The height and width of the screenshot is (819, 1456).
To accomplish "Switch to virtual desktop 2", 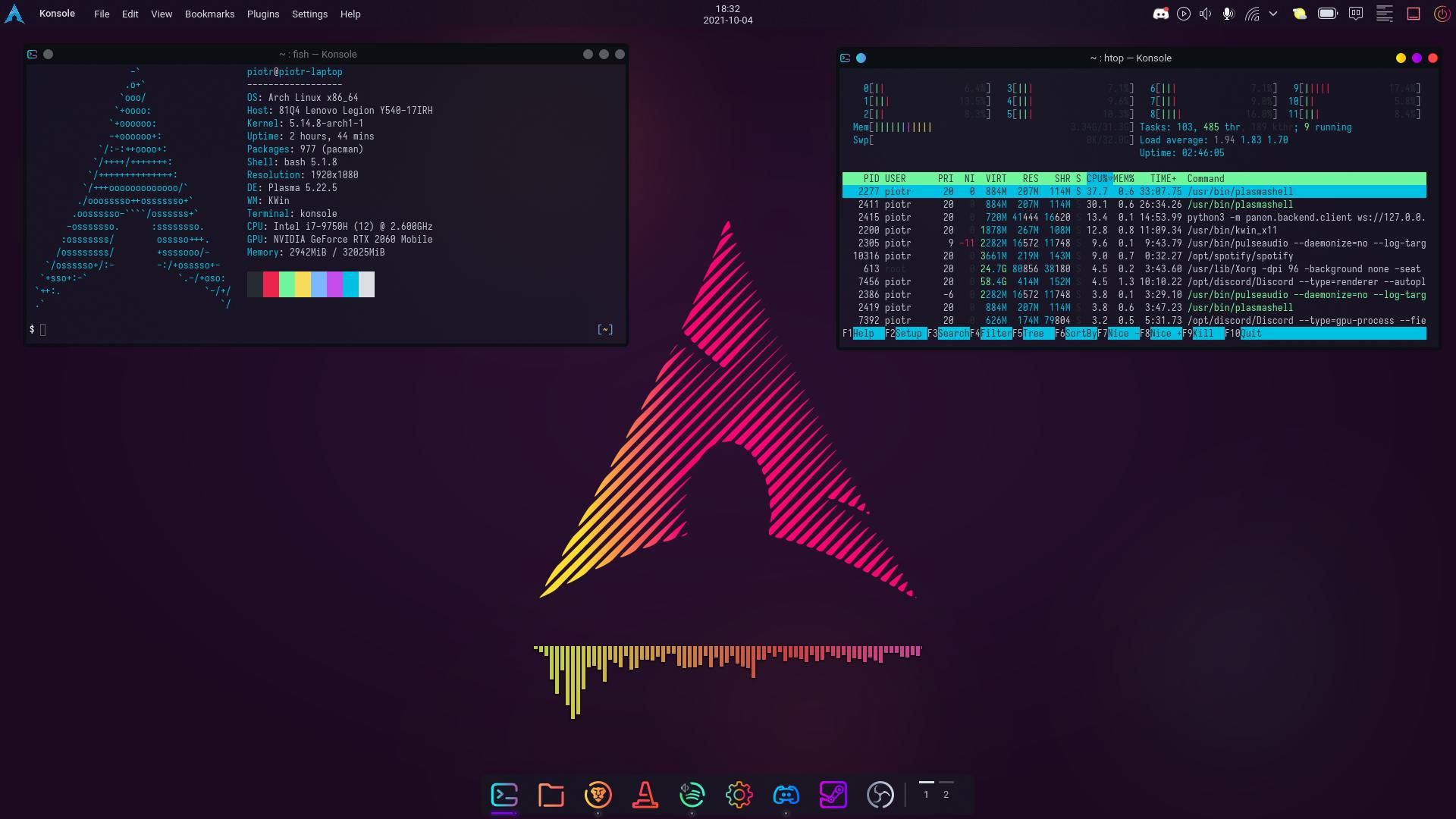I will coord(946,794).
